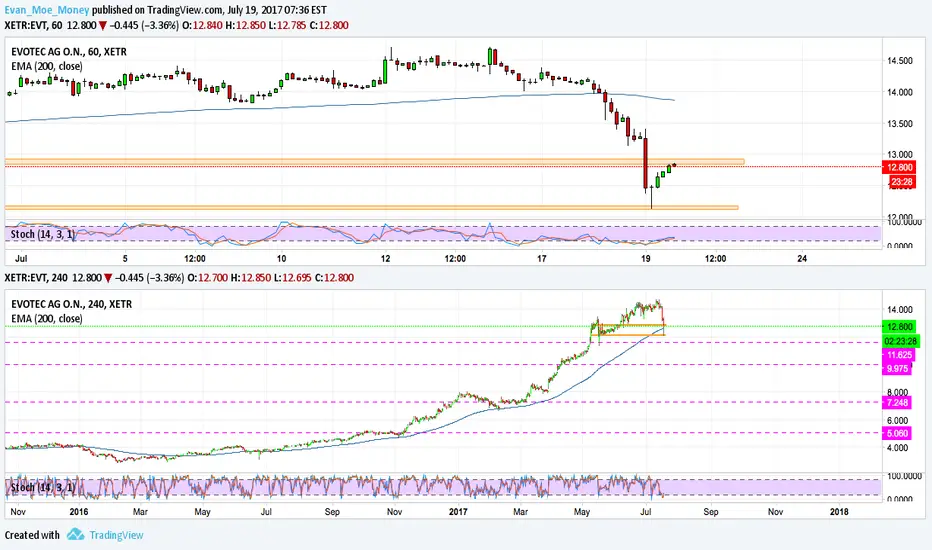932x550 pixels.
Task: Click the red 12.800 price tag on upper chart
Action: 899,167
